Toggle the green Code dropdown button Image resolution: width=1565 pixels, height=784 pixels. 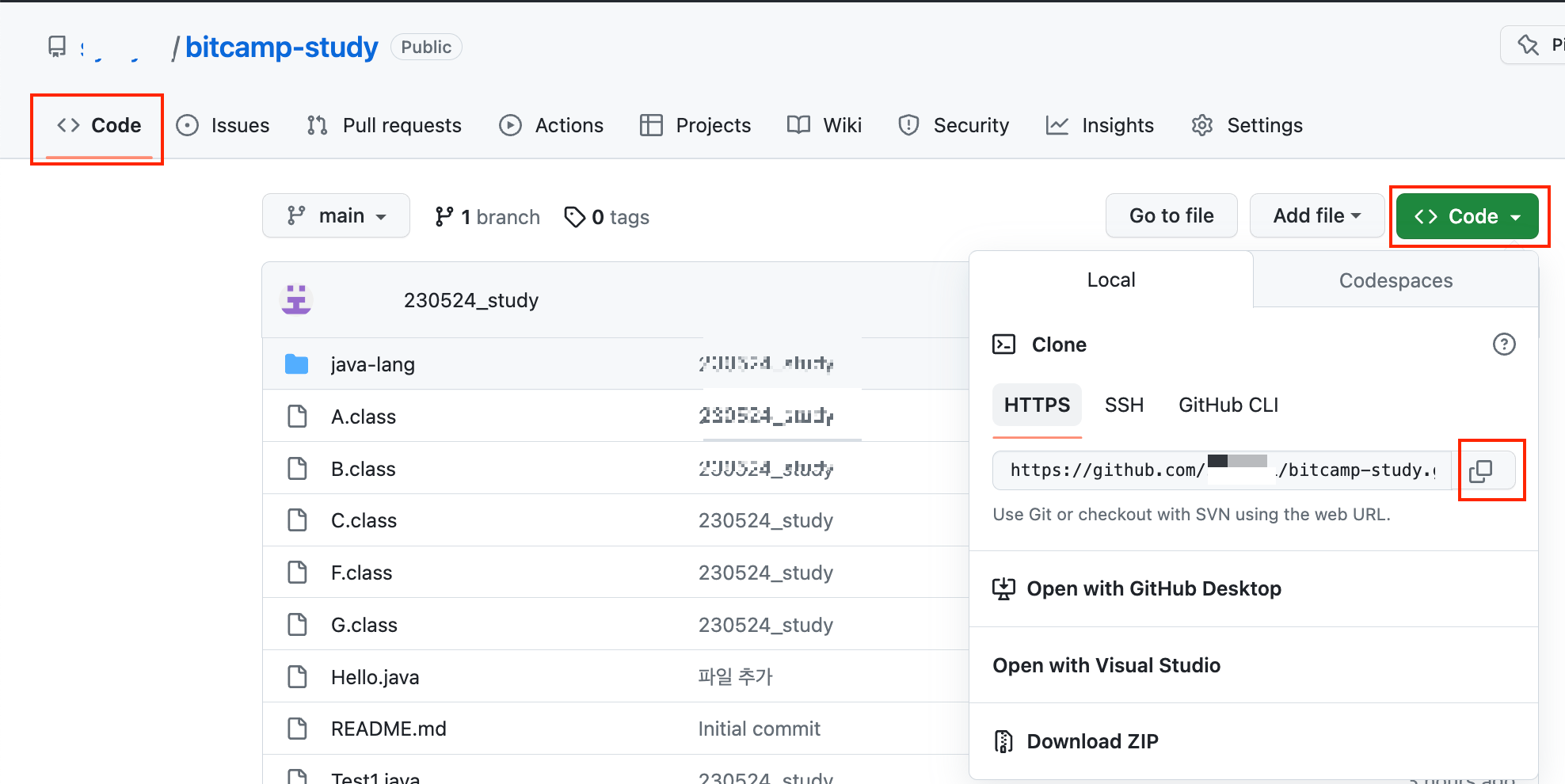click(x=1468, y=216)
